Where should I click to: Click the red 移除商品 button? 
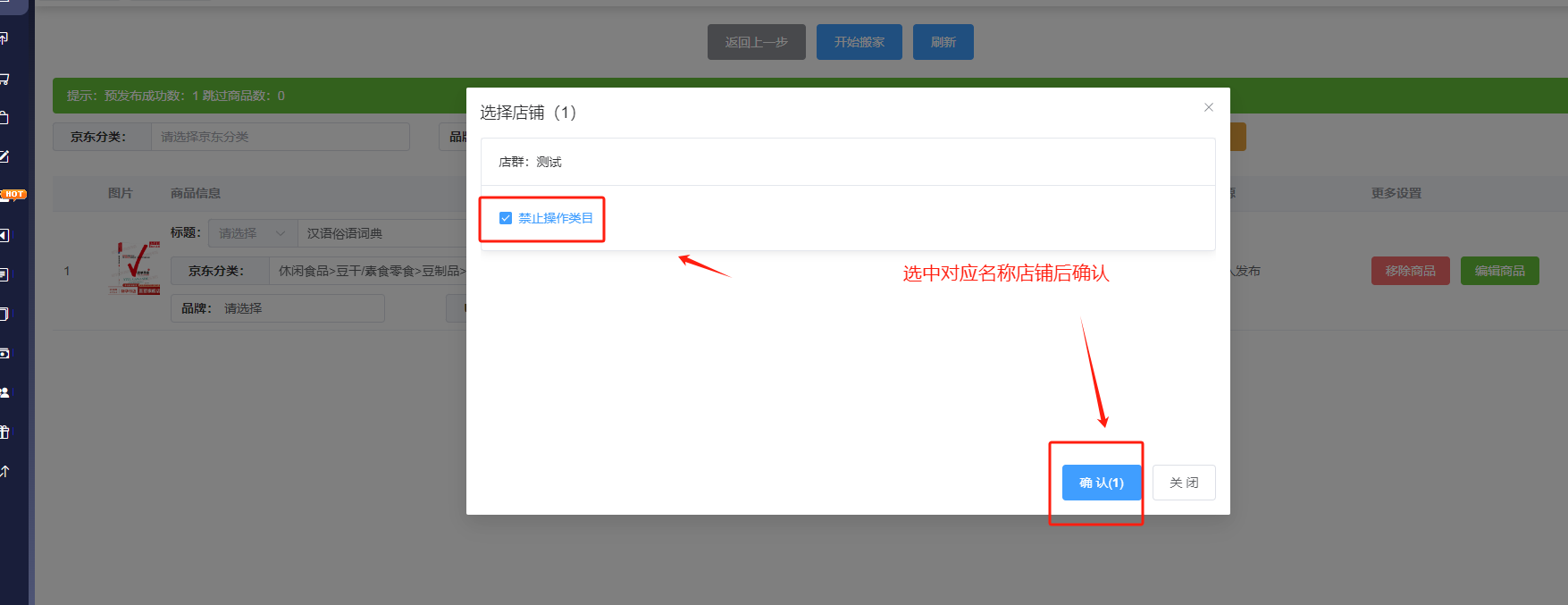click(x=1410, y=271)
